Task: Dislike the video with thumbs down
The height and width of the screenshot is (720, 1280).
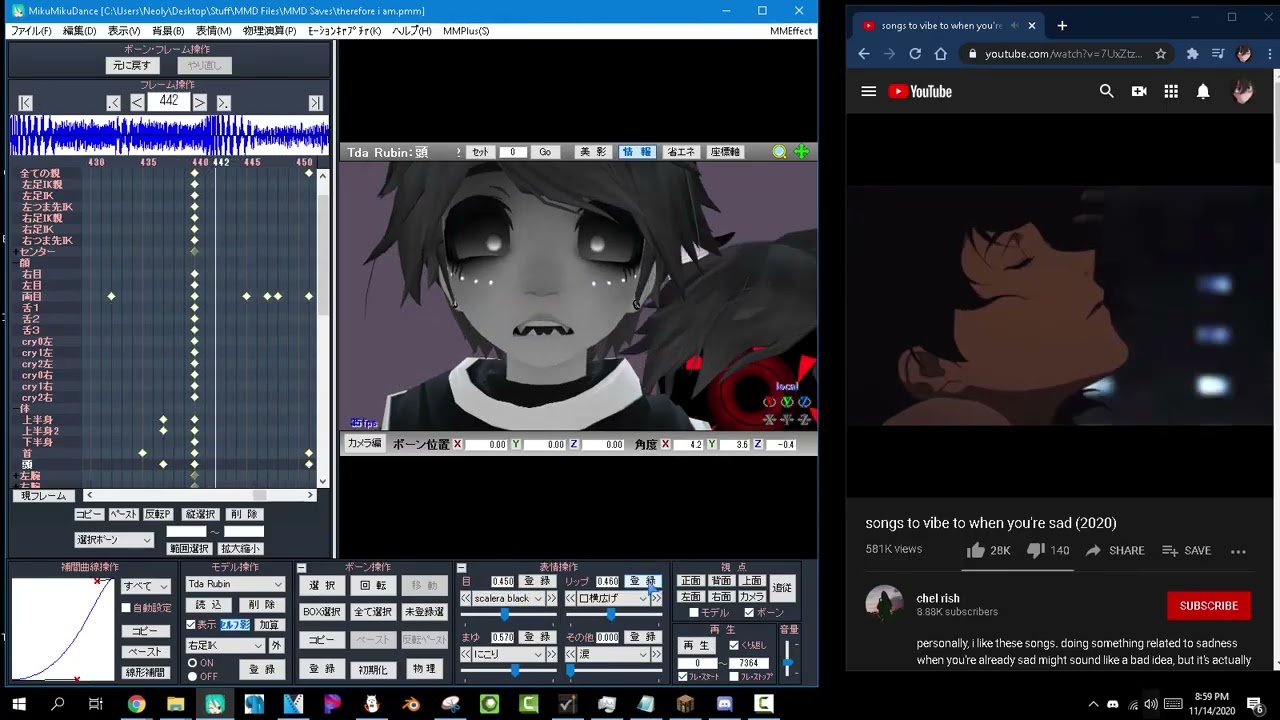Action: [1036, 550]
